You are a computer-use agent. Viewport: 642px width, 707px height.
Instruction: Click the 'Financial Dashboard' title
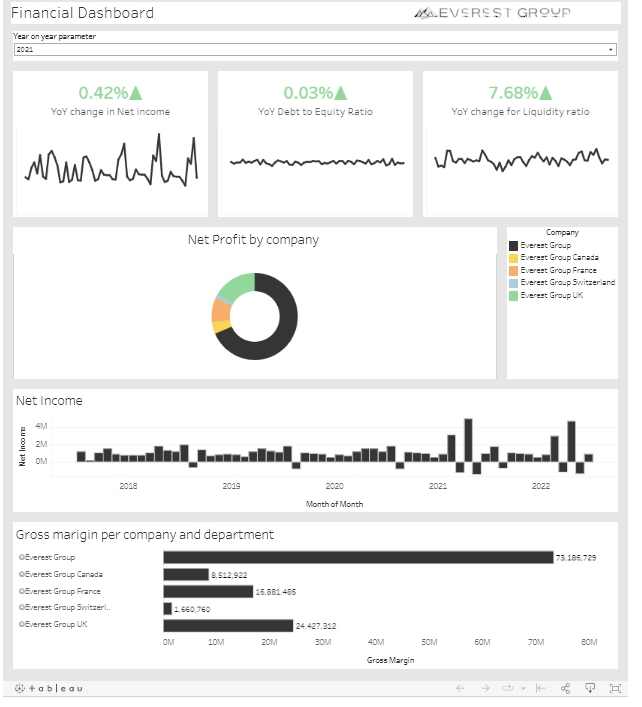[x=83, y=13]
